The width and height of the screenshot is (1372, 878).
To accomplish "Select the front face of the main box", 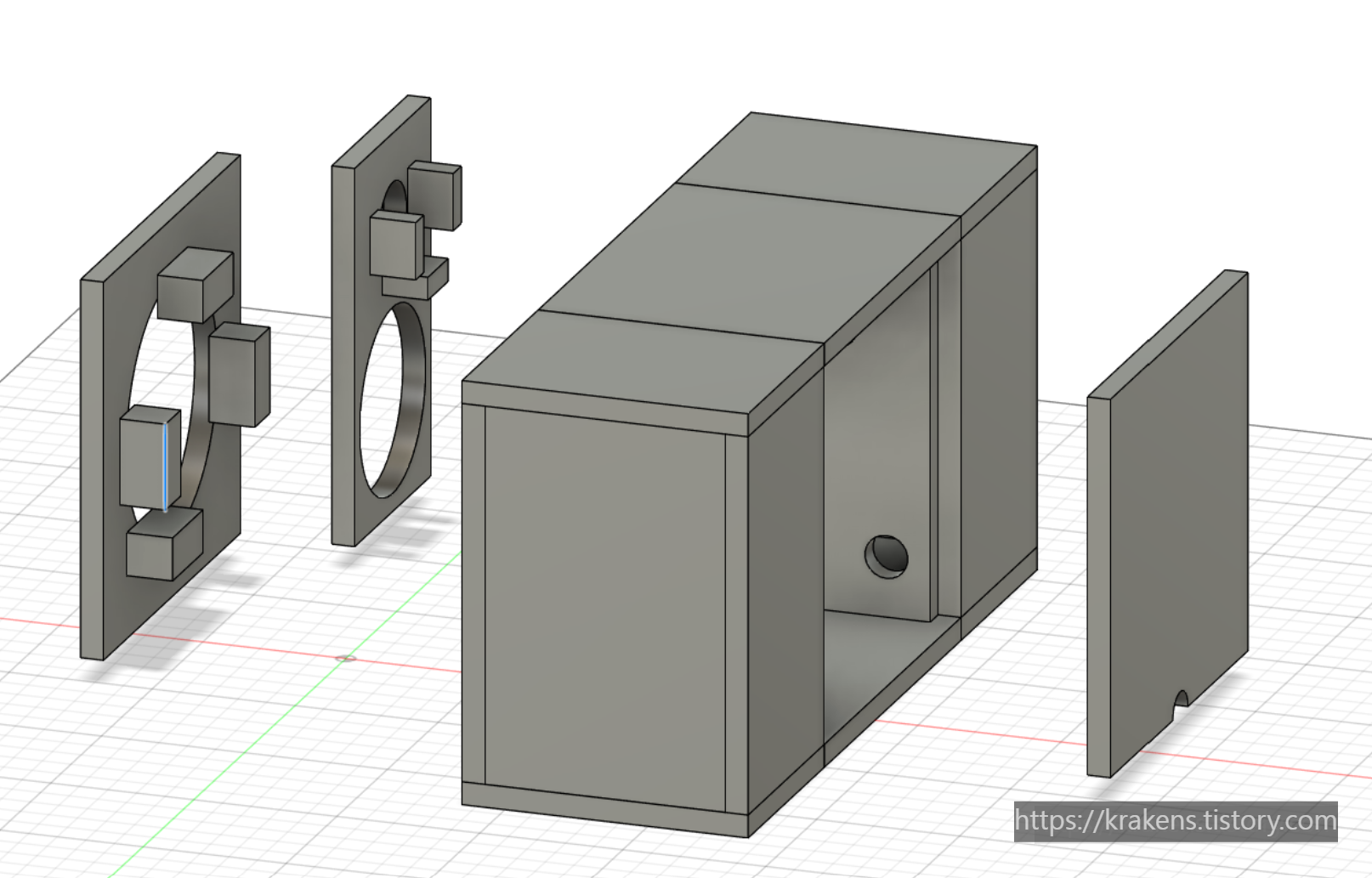I will pos(605,608).
